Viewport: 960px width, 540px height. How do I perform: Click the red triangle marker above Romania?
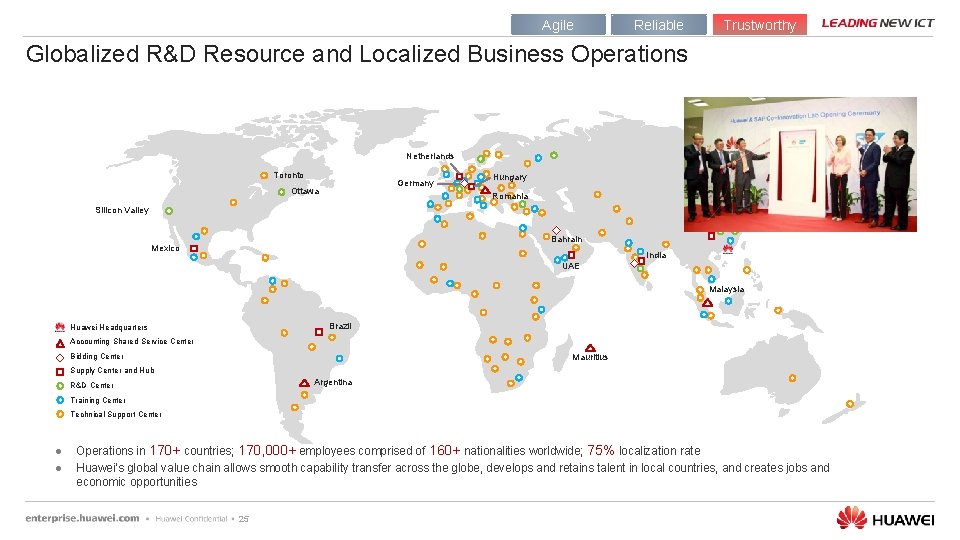coord(485,190)
